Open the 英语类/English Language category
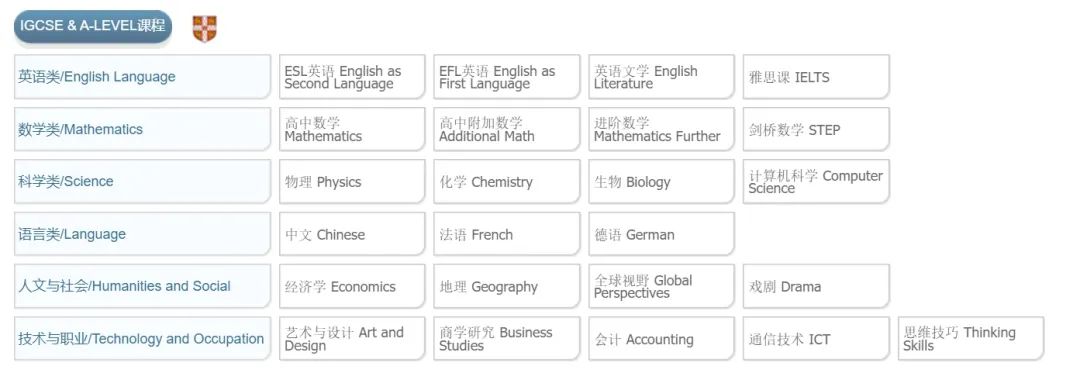 click(143, 77)
